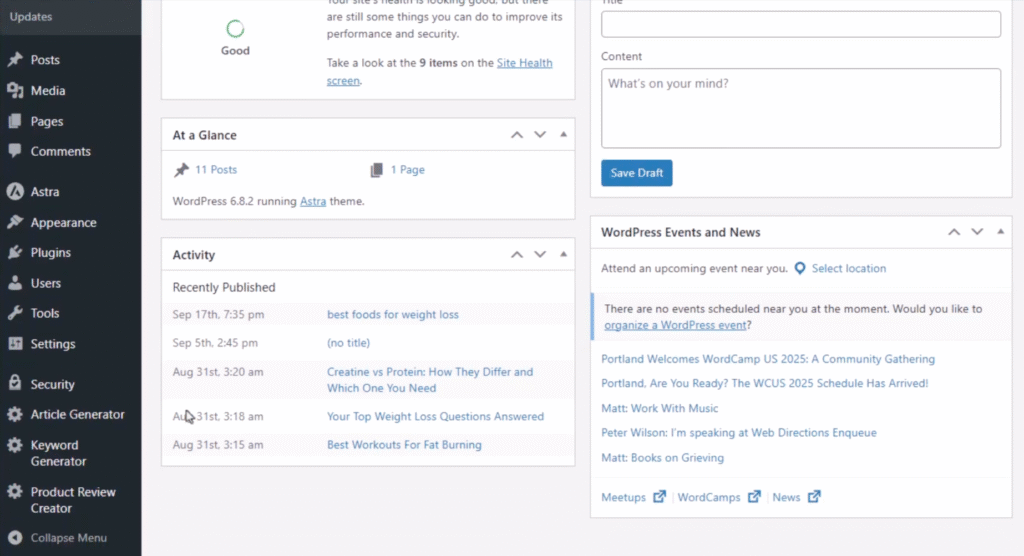This screenshot has width=1024, height=556.
Task: Open Comments via its speech bubble icon
Action: (x=14, y=152)
